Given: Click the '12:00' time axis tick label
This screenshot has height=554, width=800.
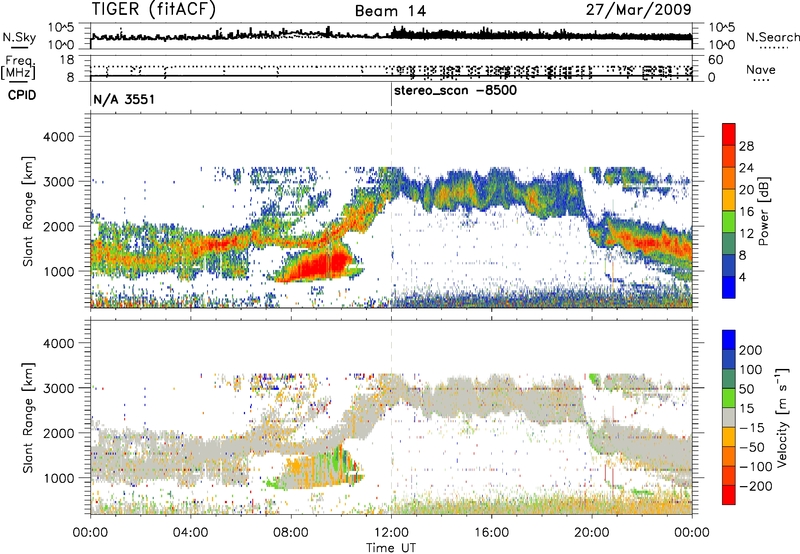Looking at the screenshot, I should (x=391, y=532).
